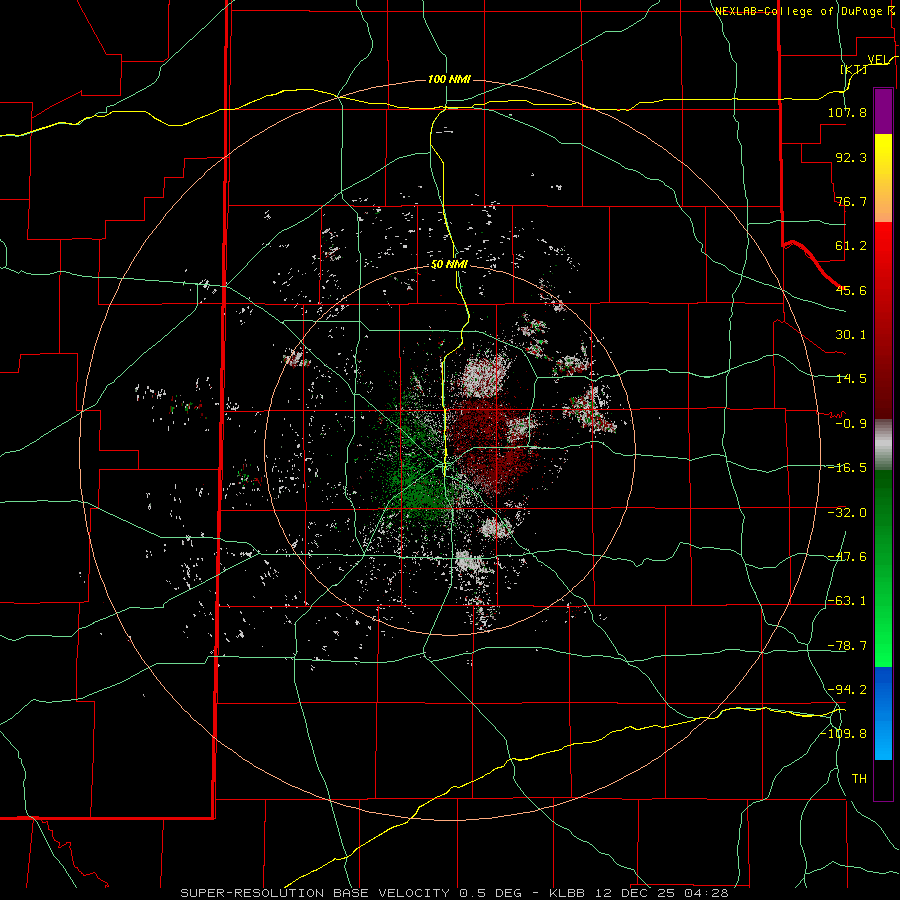Click the 92.3 velocity scale value
900x900 pixels.
(851, 157)
